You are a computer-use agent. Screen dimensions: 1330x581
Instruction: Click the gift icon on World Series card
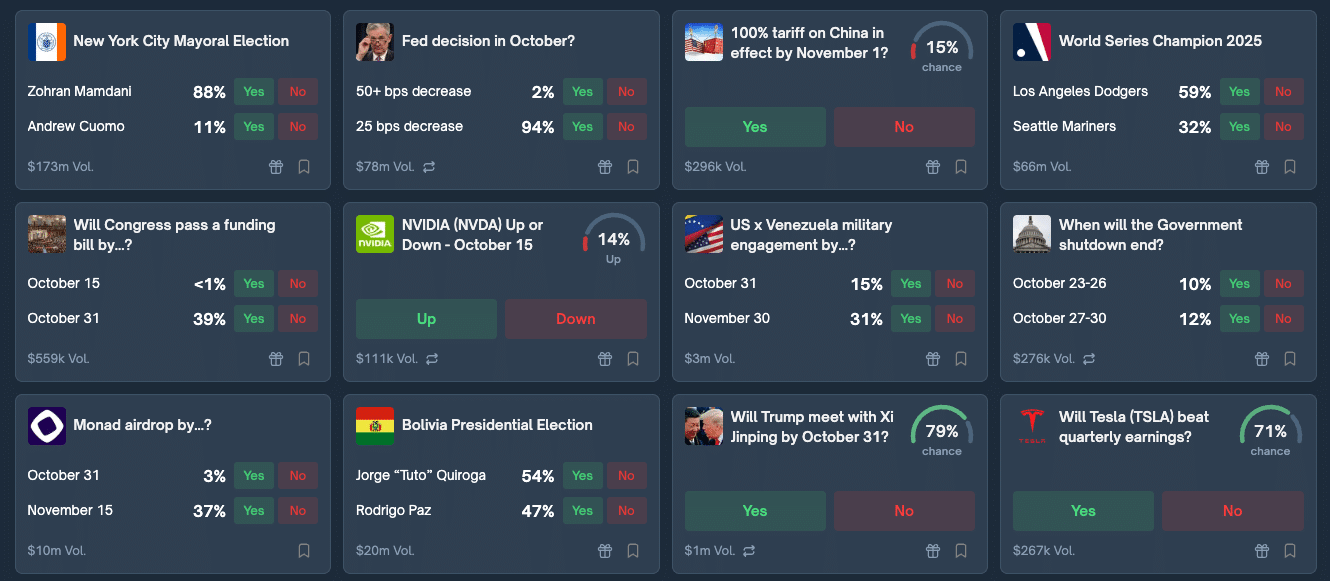(1262, 167)
